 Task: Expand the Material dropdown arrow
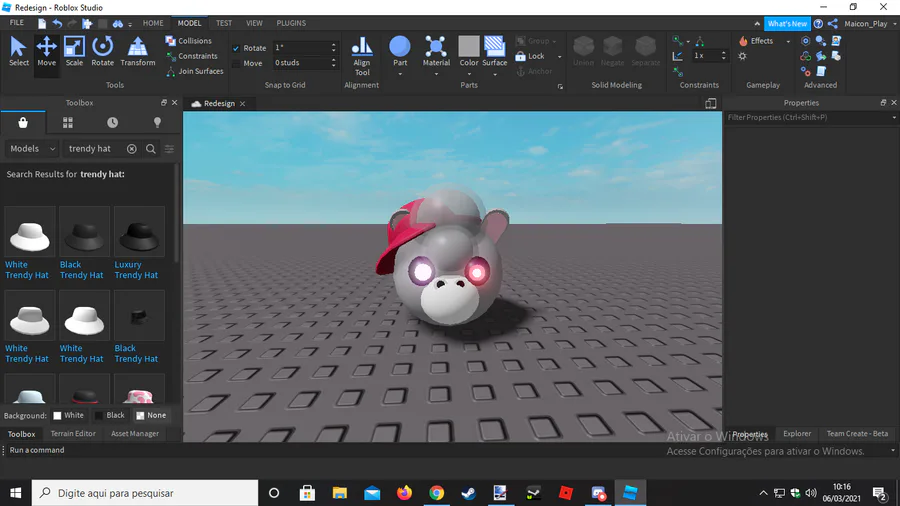click(x=436, y=74)
